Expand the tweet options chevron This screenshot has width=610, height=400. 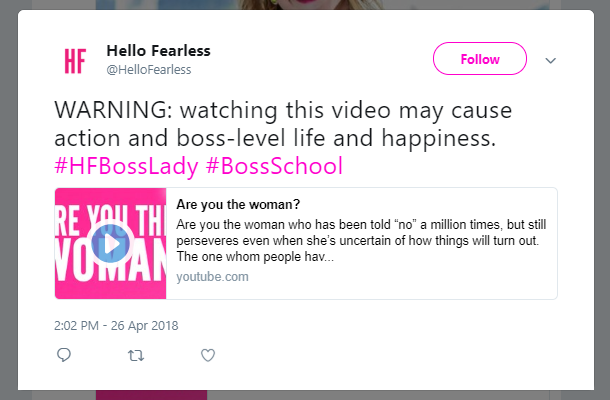pos(550,60)
